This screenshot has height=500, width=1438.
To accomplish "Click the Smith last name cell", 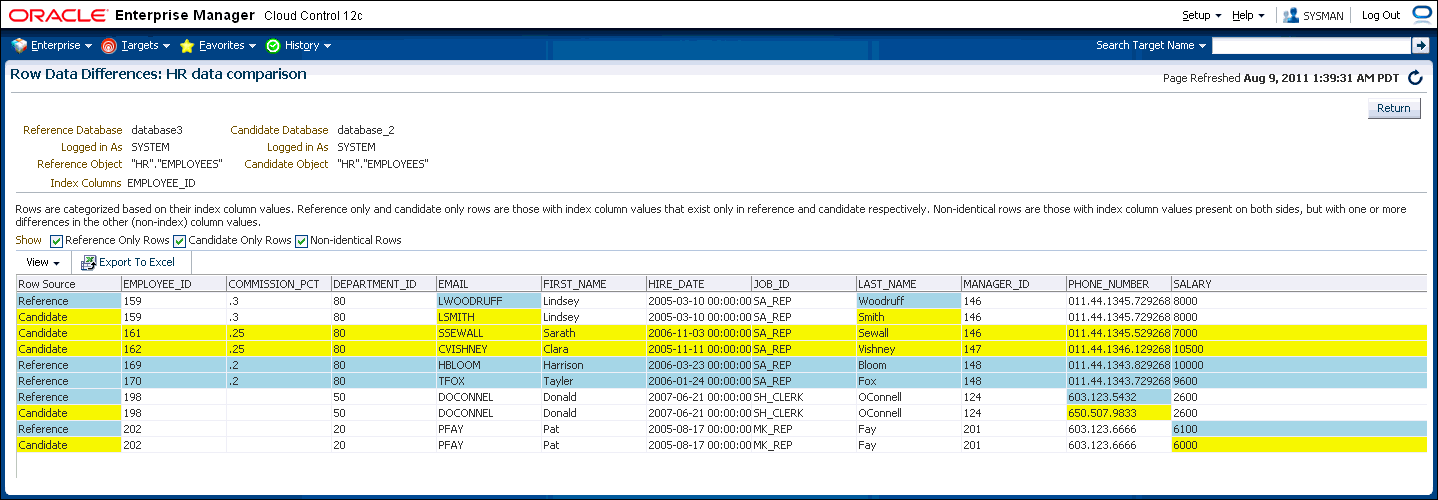I will [909, 316].
